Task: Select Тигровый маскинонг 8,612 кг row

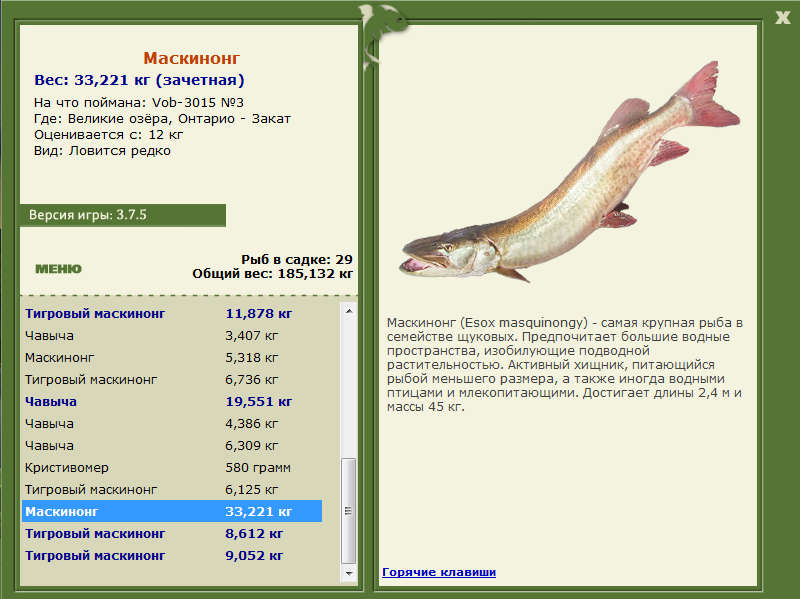Action: (x=172, y=533)
